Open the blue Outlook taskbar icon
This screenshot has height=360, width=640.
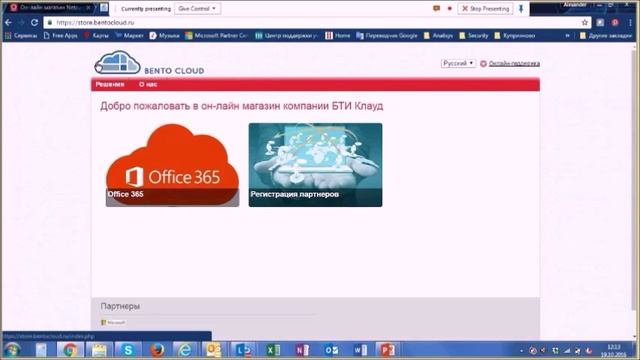[x=331, y=350]
